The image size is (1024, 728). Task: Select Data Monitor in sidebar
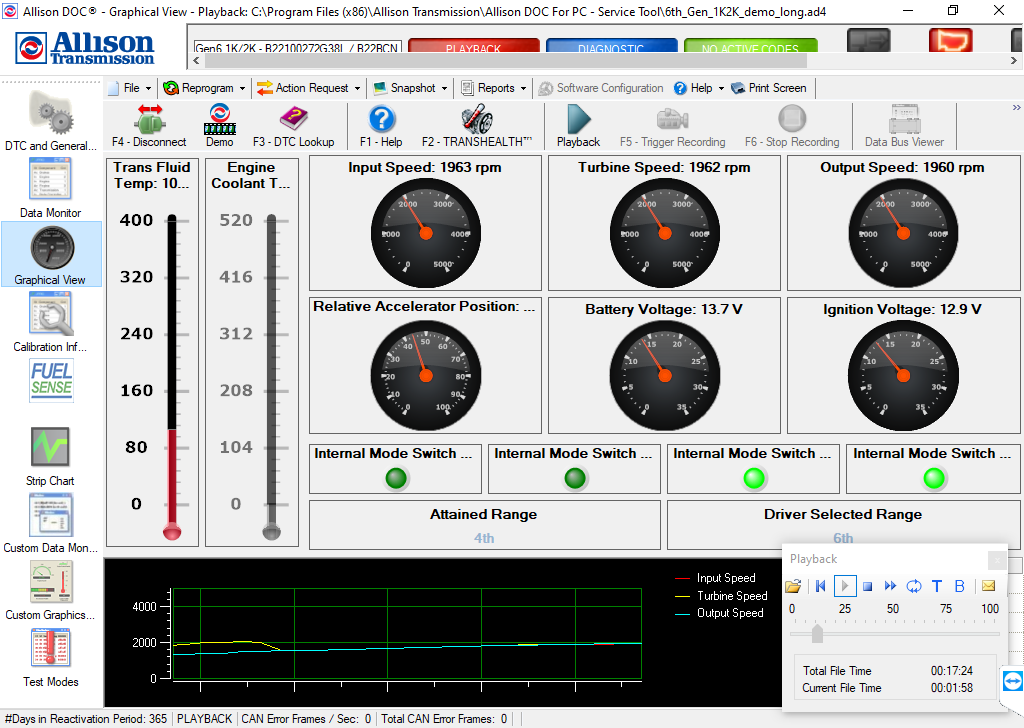[50, 190]
